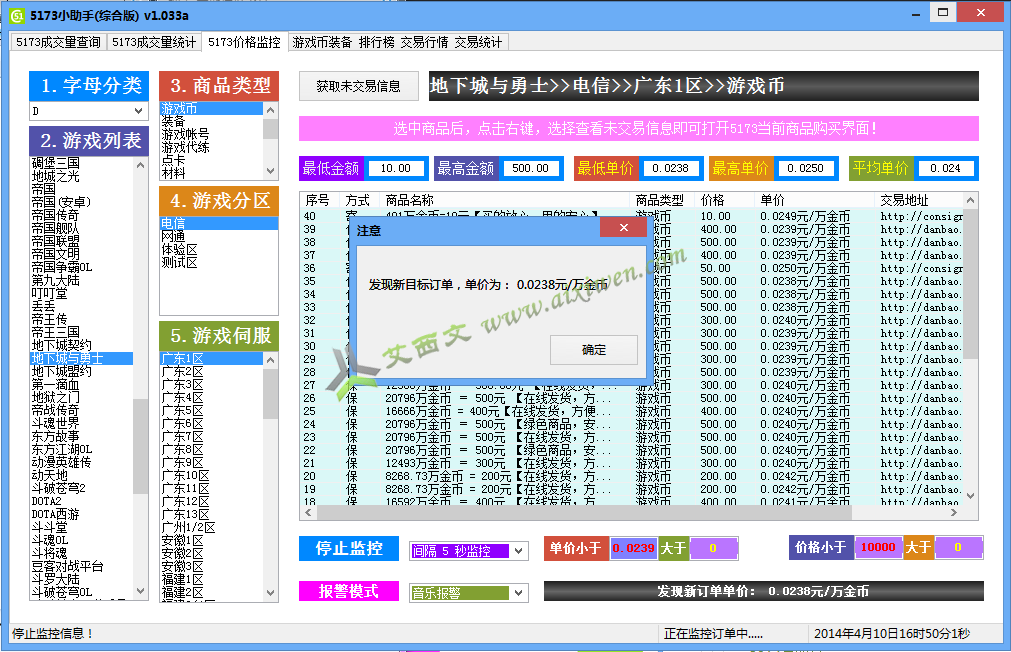Screen dimensions: 1011x652
Task: Select 点卡 in the 商品类型 list
Action: [211, 160]
